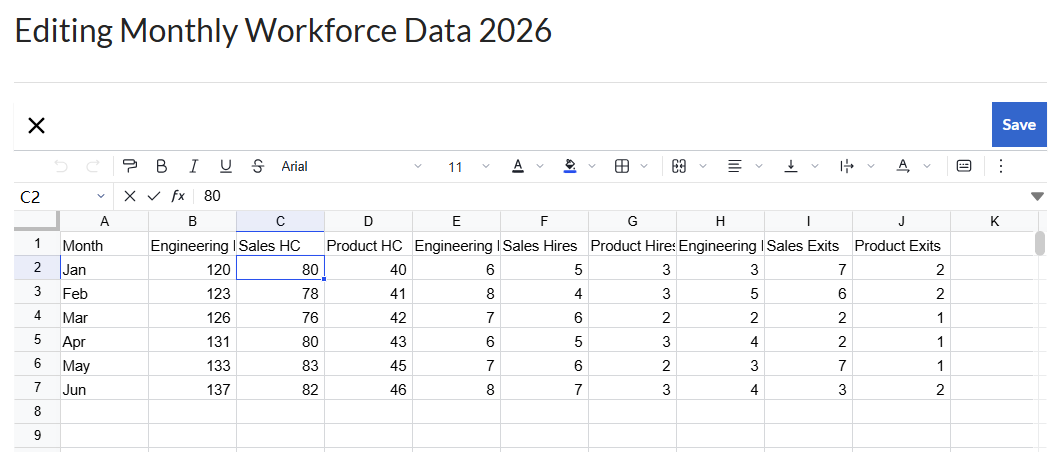Click the Feb row label cell
The height and width of the screenshot is (452, 1063).
(104, 293)
